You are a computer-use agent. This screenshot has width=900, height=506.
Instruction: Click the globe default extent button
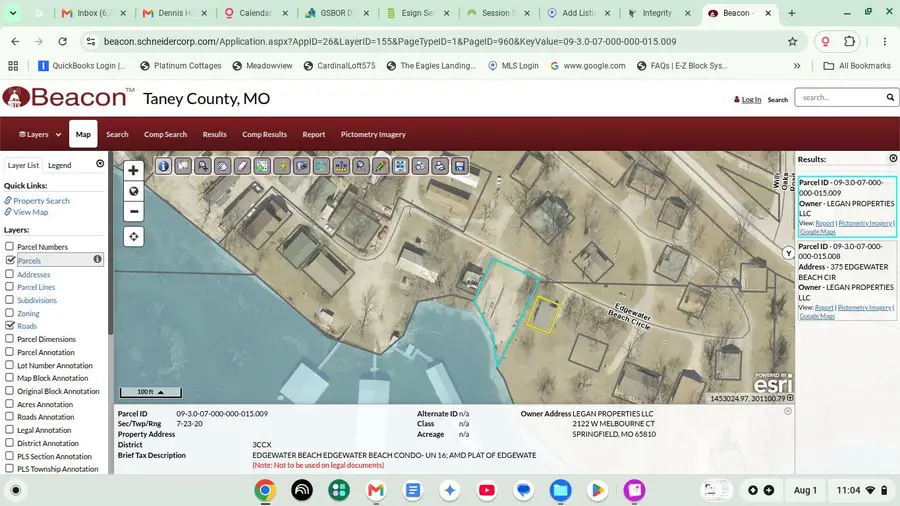point(133,191)
